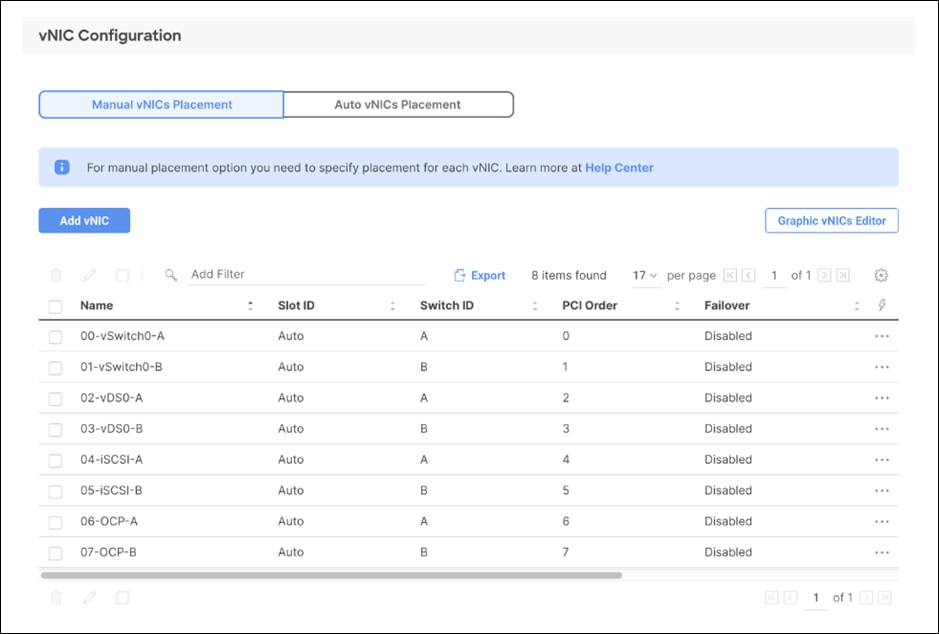Image resolution: width=939 pixels, height=634 pixels.
Task: Open actions menu for 06-OCP-A row
Action: (882, 521)
